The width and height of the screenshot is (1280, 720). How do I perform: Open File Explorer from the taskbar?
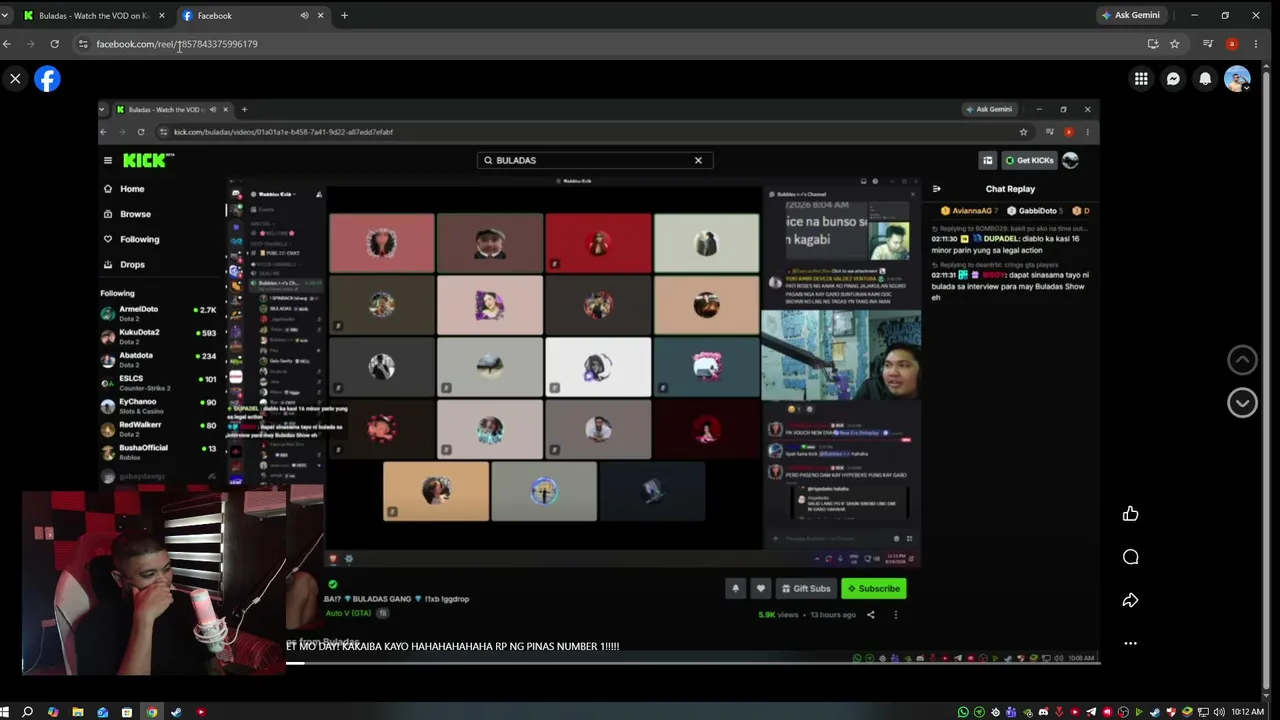[x=77, y=712]
